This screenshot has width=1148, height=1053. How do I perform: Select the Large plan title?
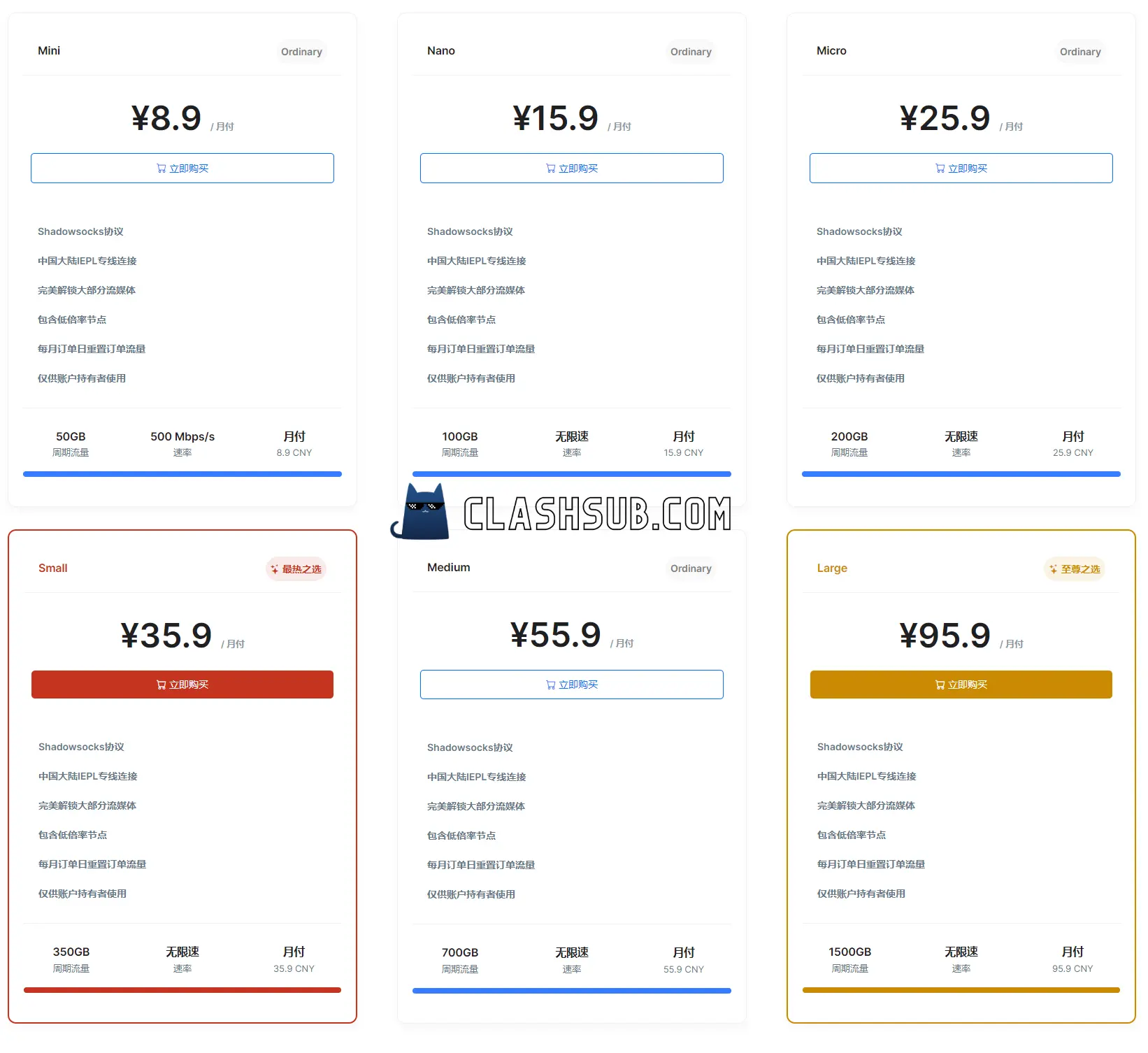pos(832,568)
